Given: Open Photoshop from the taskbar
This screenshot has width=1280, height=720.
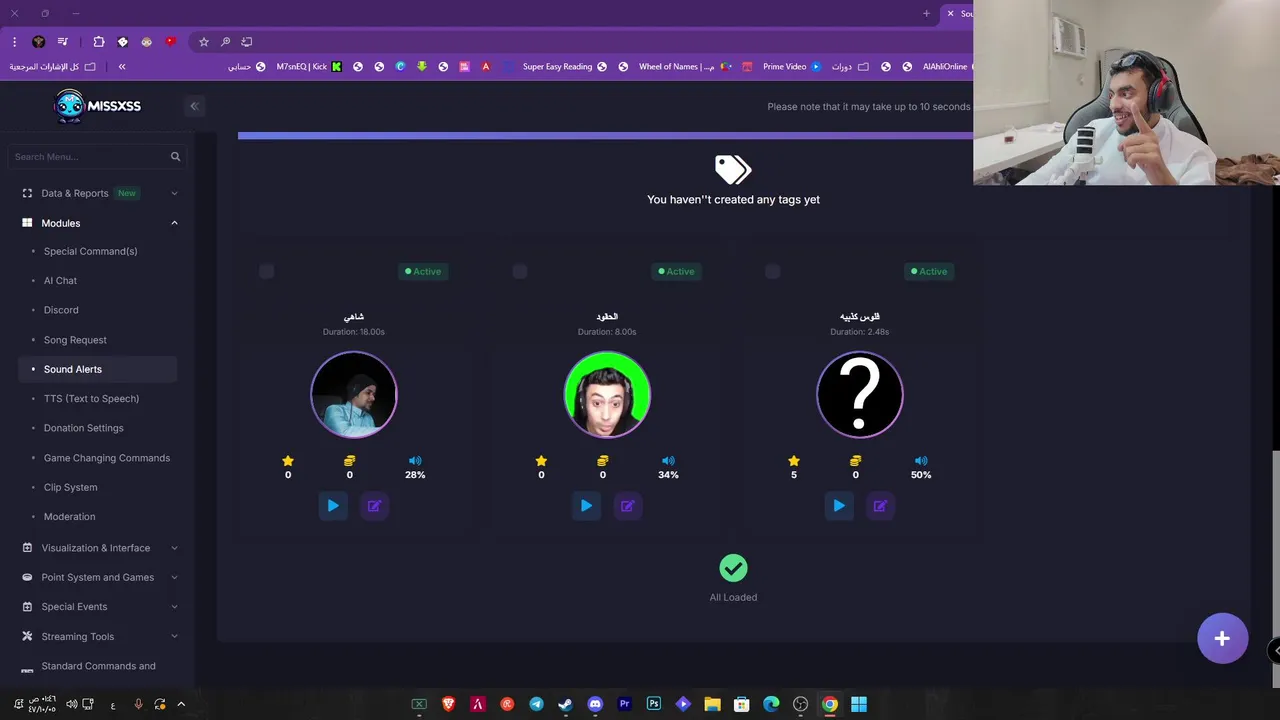Looking at the screenshot, I should pos(654,704).
